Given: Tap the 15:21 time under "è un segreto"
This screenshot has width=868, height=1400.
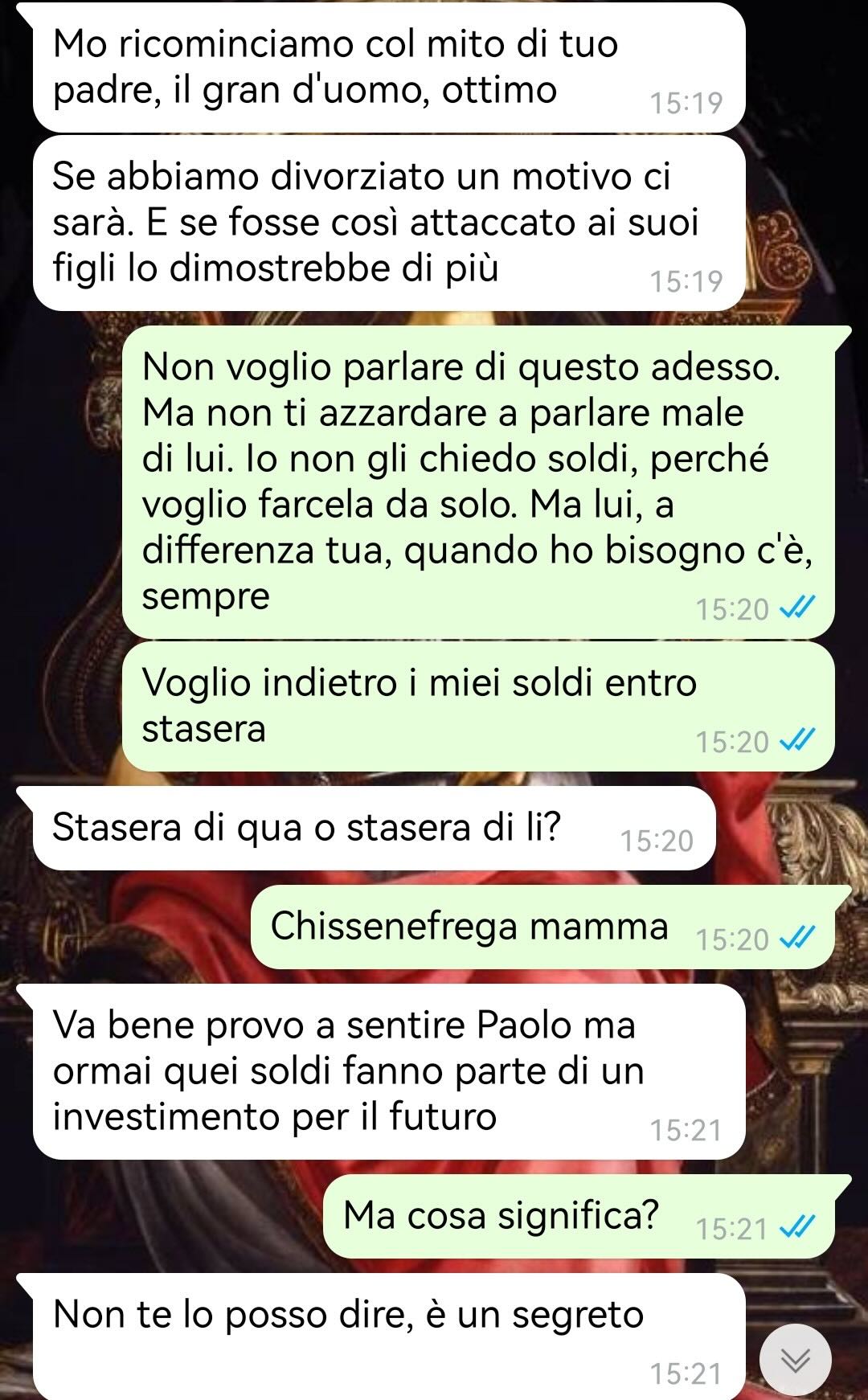Looking at the screenshot, I should [686, 1373].
